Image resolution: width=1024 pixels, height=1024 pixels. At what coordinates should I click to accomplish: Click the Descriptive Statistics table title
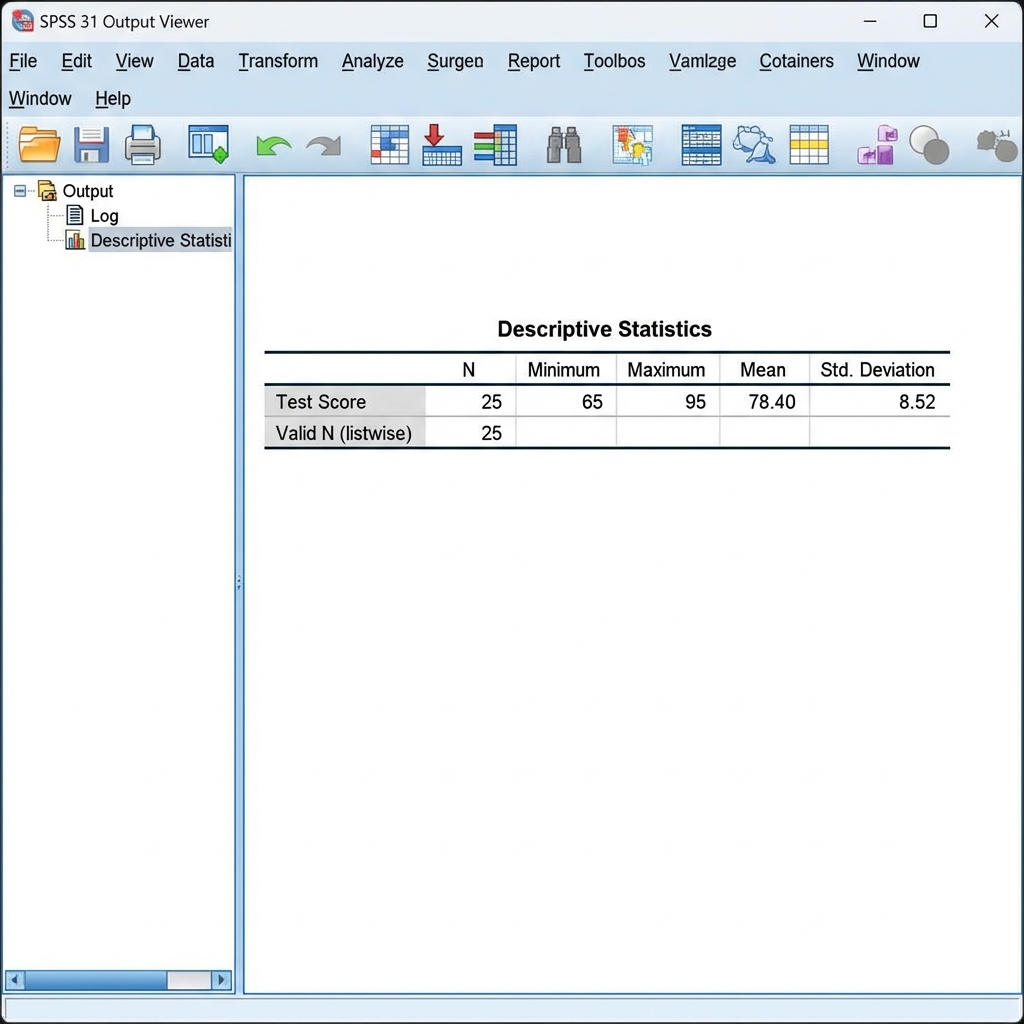pyautogui.click(x=604, y=329)
